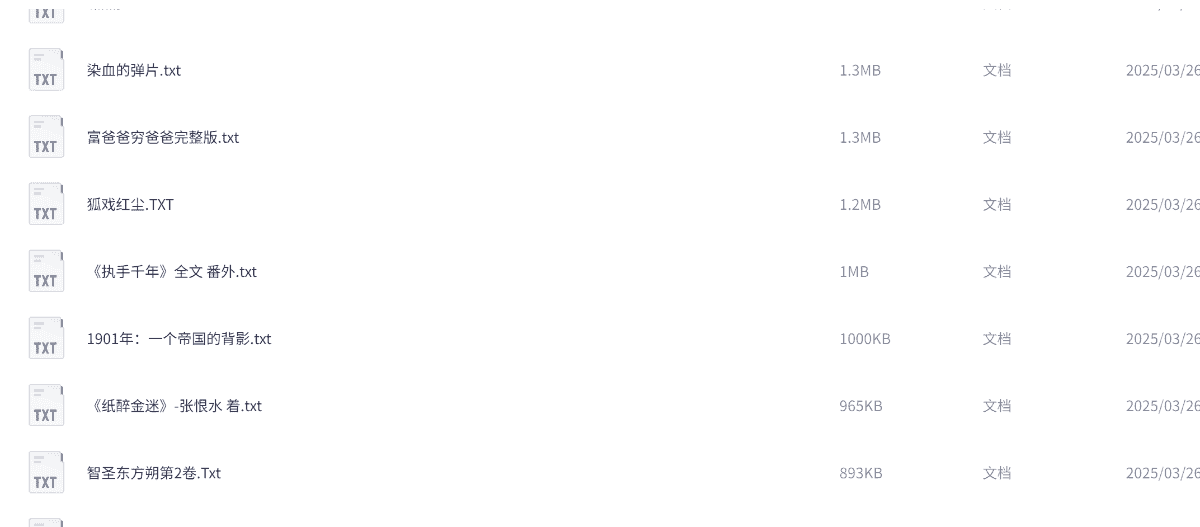Click the TXT icon for 富爸爸穷爸爸完整版.txt

tap(46, 137)
